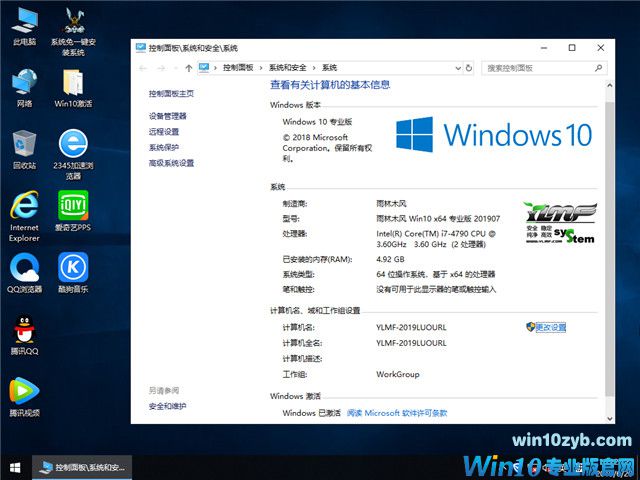The width and height of the screenshot is (640, 480).
Task: Expand chevron after 控制面板 breadcrumb
Action: [261, 68]
